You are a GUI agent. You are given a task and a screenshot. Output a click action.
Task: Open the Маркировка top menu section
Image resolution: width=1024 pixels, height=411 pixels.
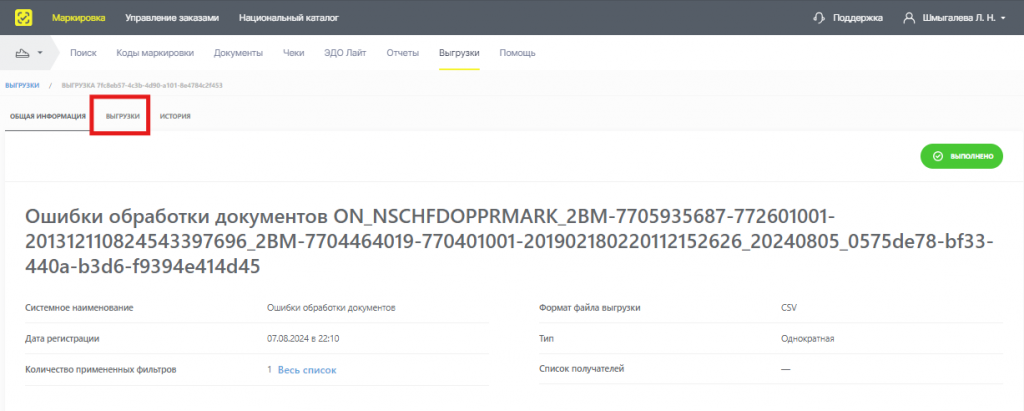(78, 18)
